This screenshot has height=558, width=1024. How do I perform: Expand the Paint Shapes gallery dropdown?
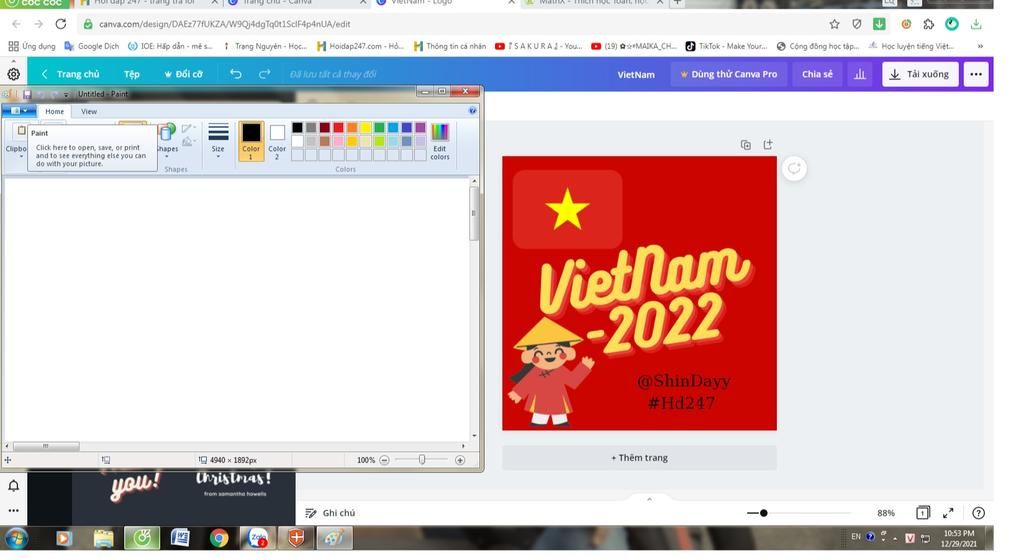[167, 156]
